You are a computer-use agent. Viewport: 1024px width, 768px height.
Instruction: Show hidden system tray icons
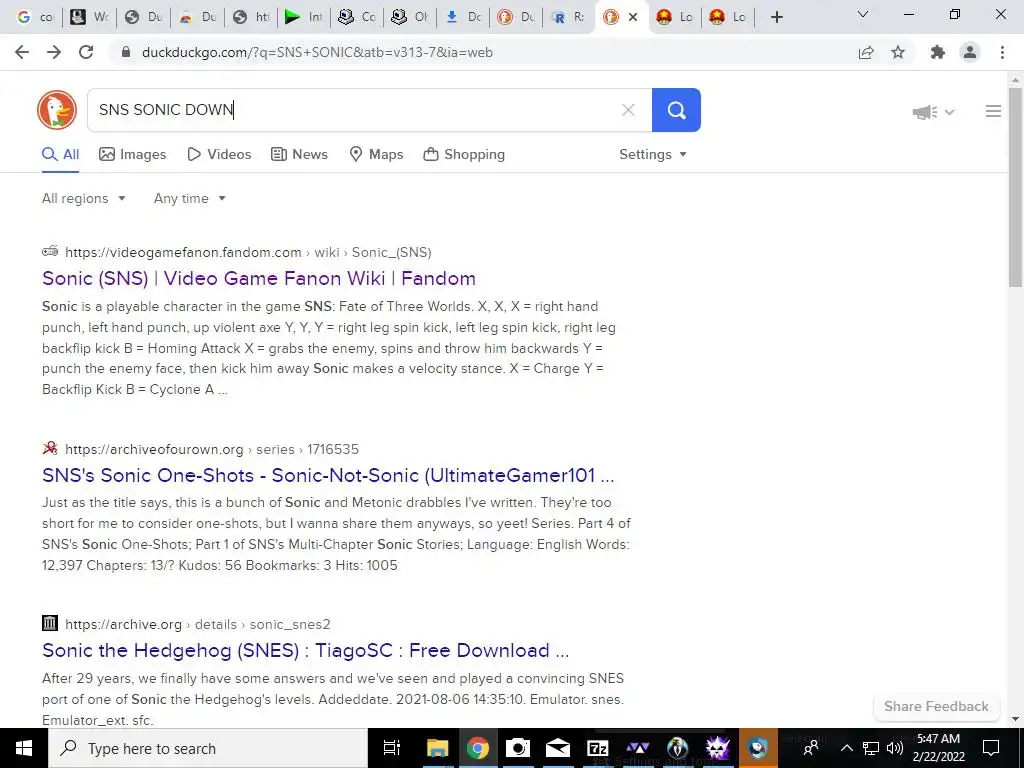[846, 748]
